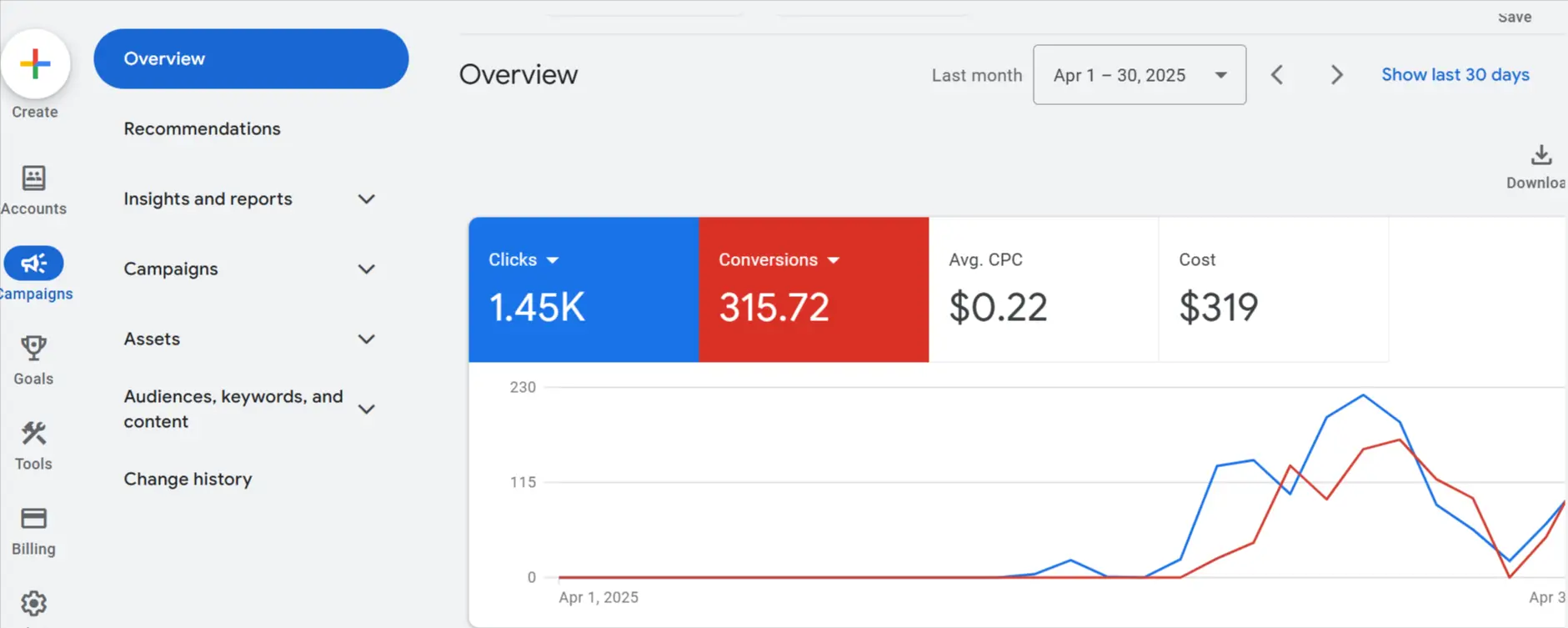Click the Download chart icon
Screen dimensions: 1568x628
[1540, 156]
